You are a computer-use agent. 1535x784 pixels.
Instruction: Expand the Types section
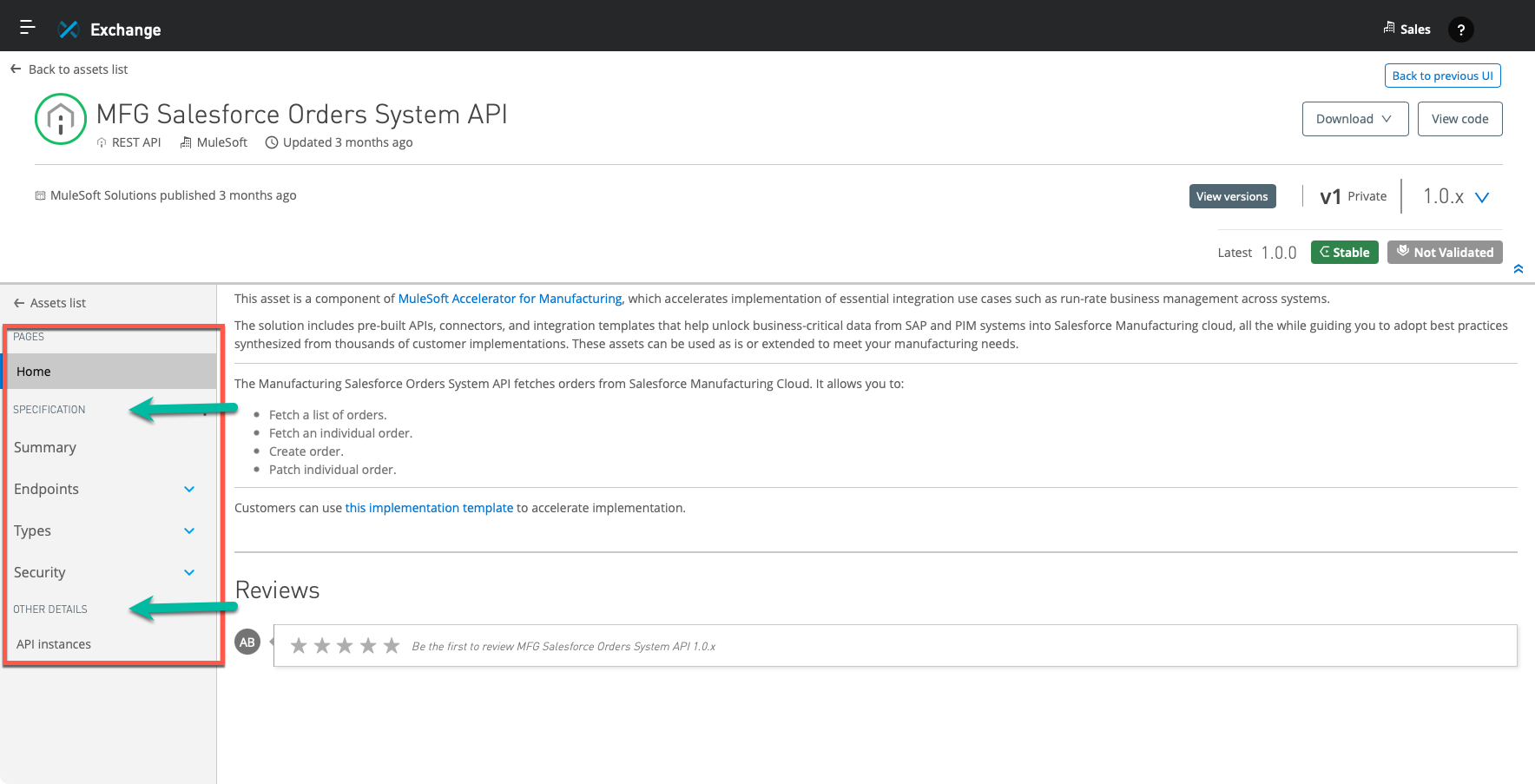pos(189,530)
